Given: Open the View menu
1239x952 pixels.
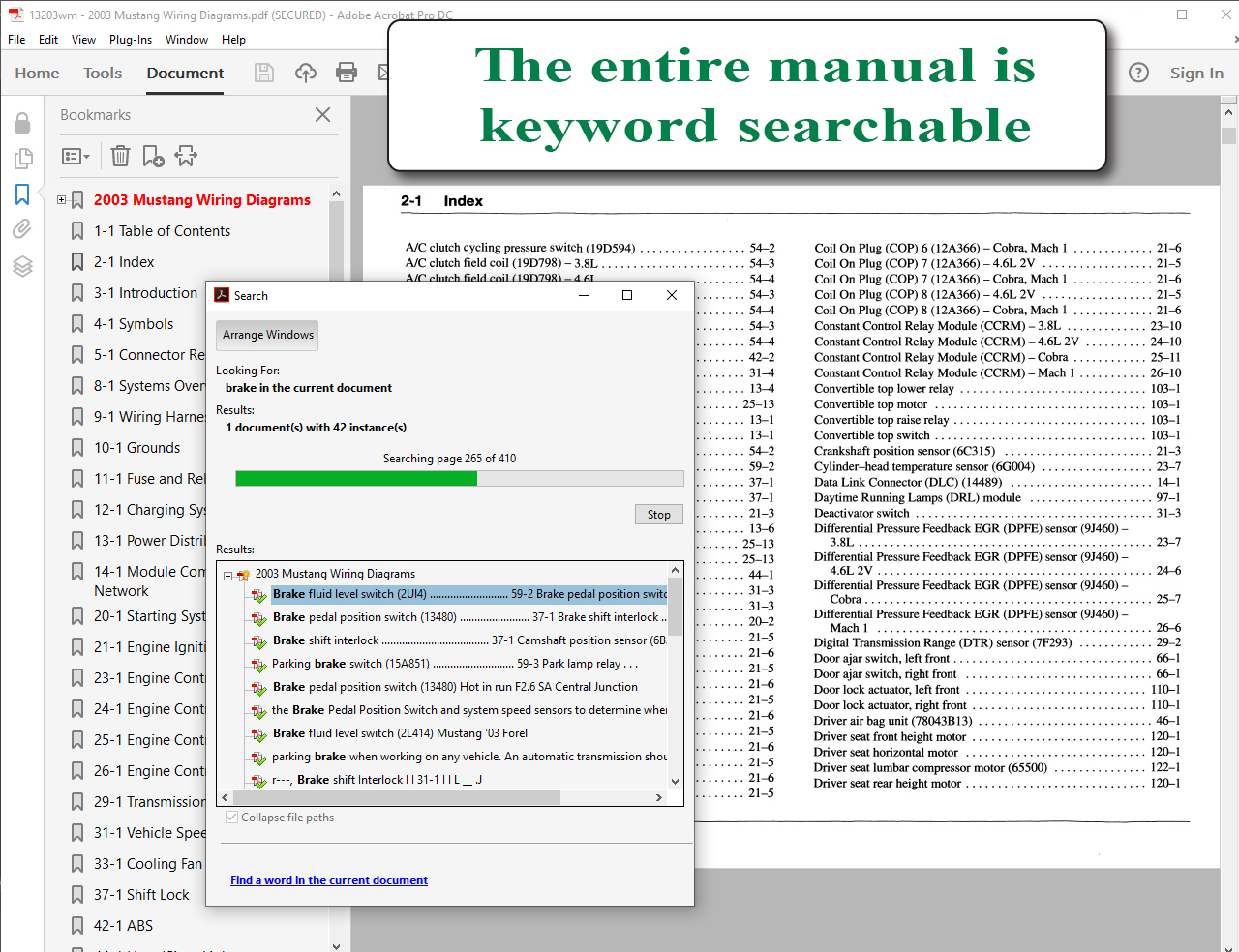Looking at the screenshot, I should tap(83, 40).
